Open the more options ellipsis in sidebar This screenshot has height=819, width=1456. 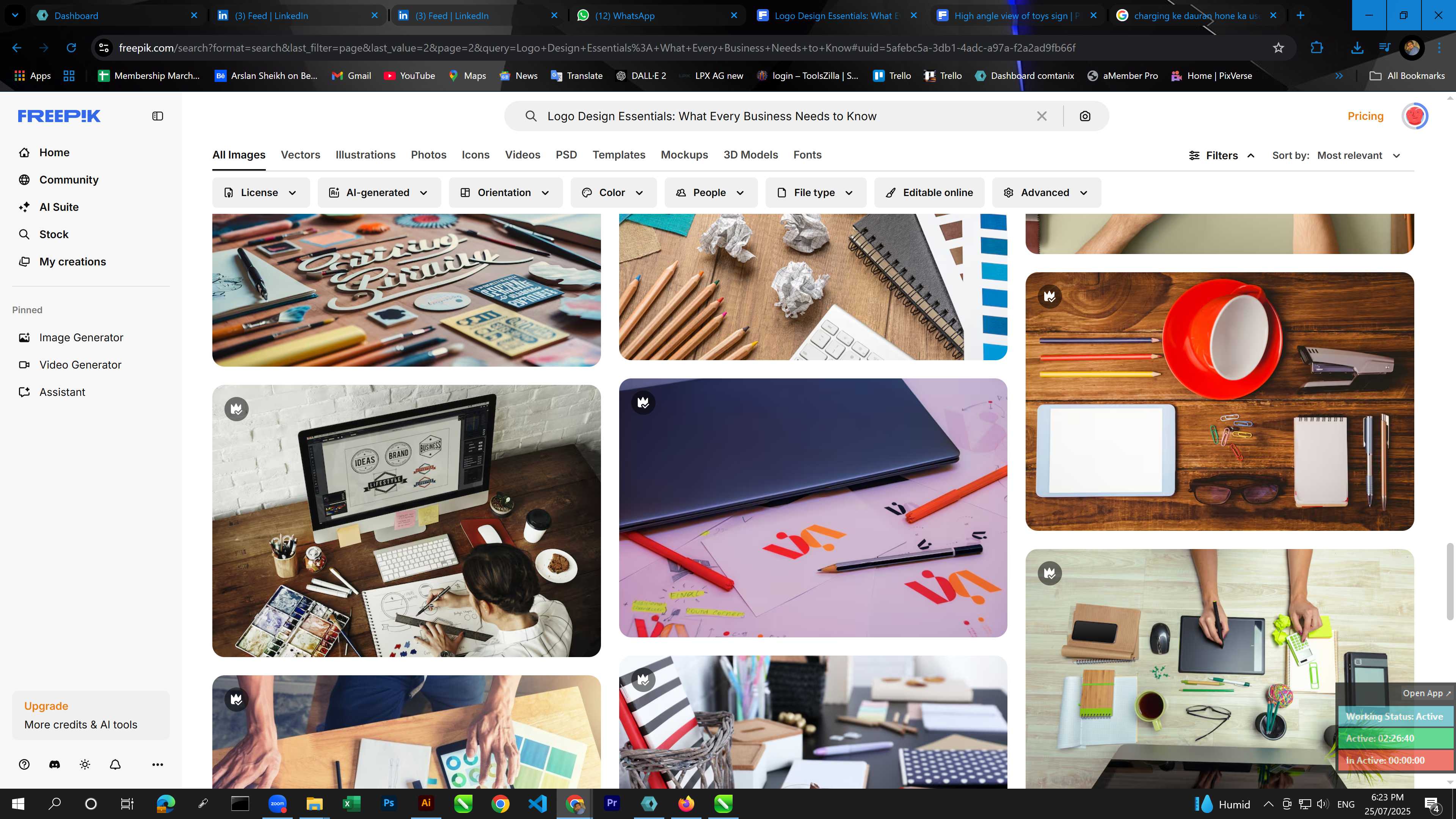(158, 764)
